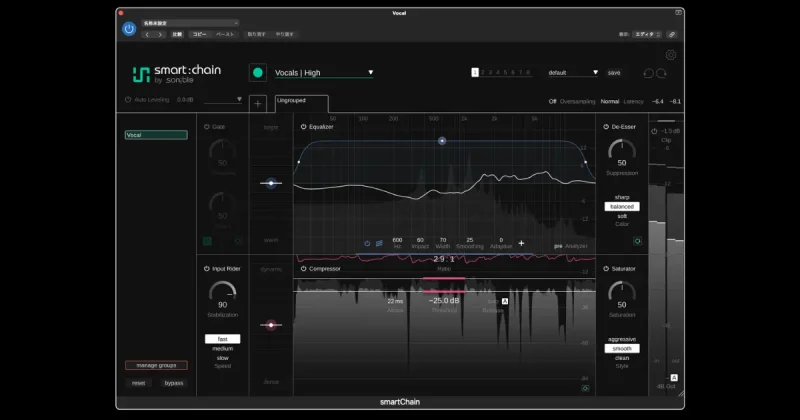Image resolution: width=800 pixels, height=420 pixels.
Task: Toggle the Compressor module power
Action: click(303, 268)
